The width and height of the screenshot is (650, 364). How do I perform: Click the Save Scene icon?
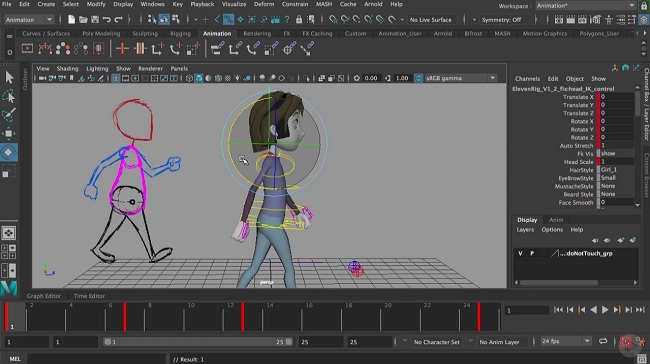pyautogui.click(x=95, y=19)
